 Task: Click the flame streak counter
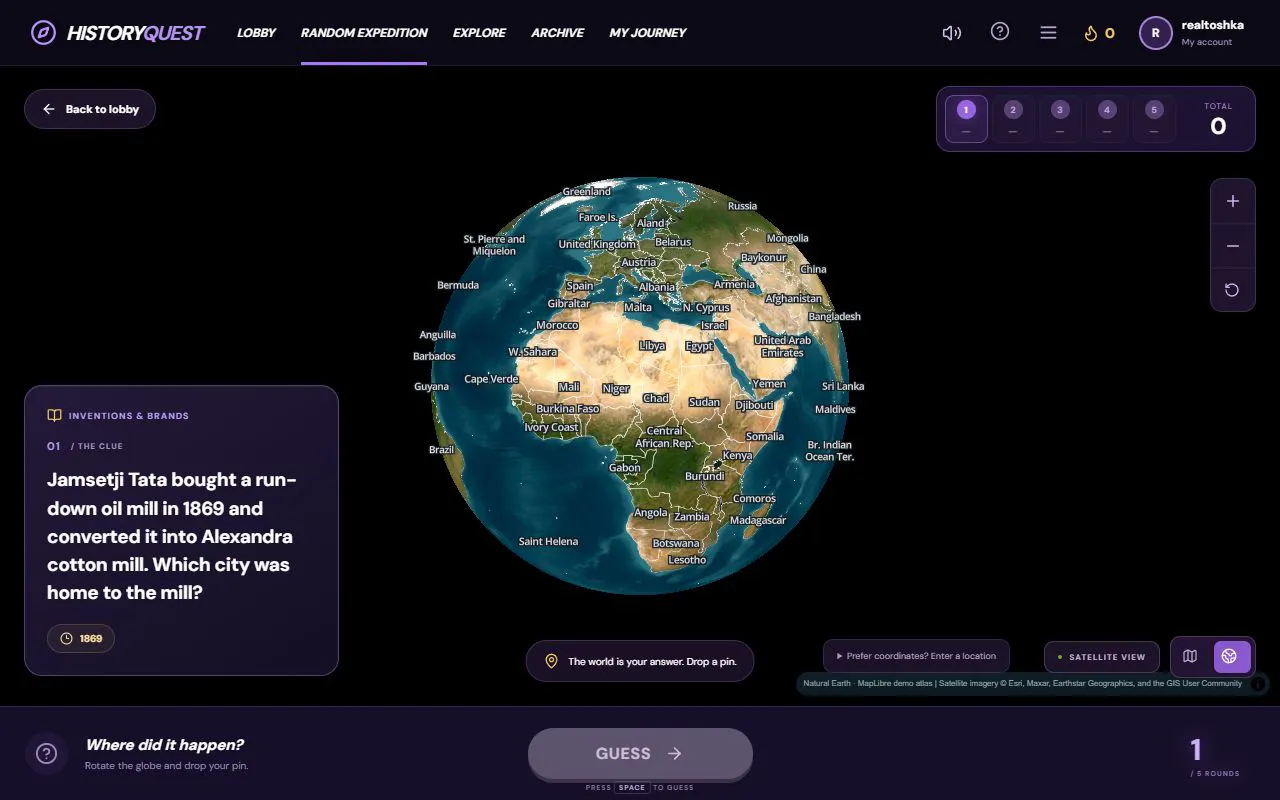[x=1099, y=33]
